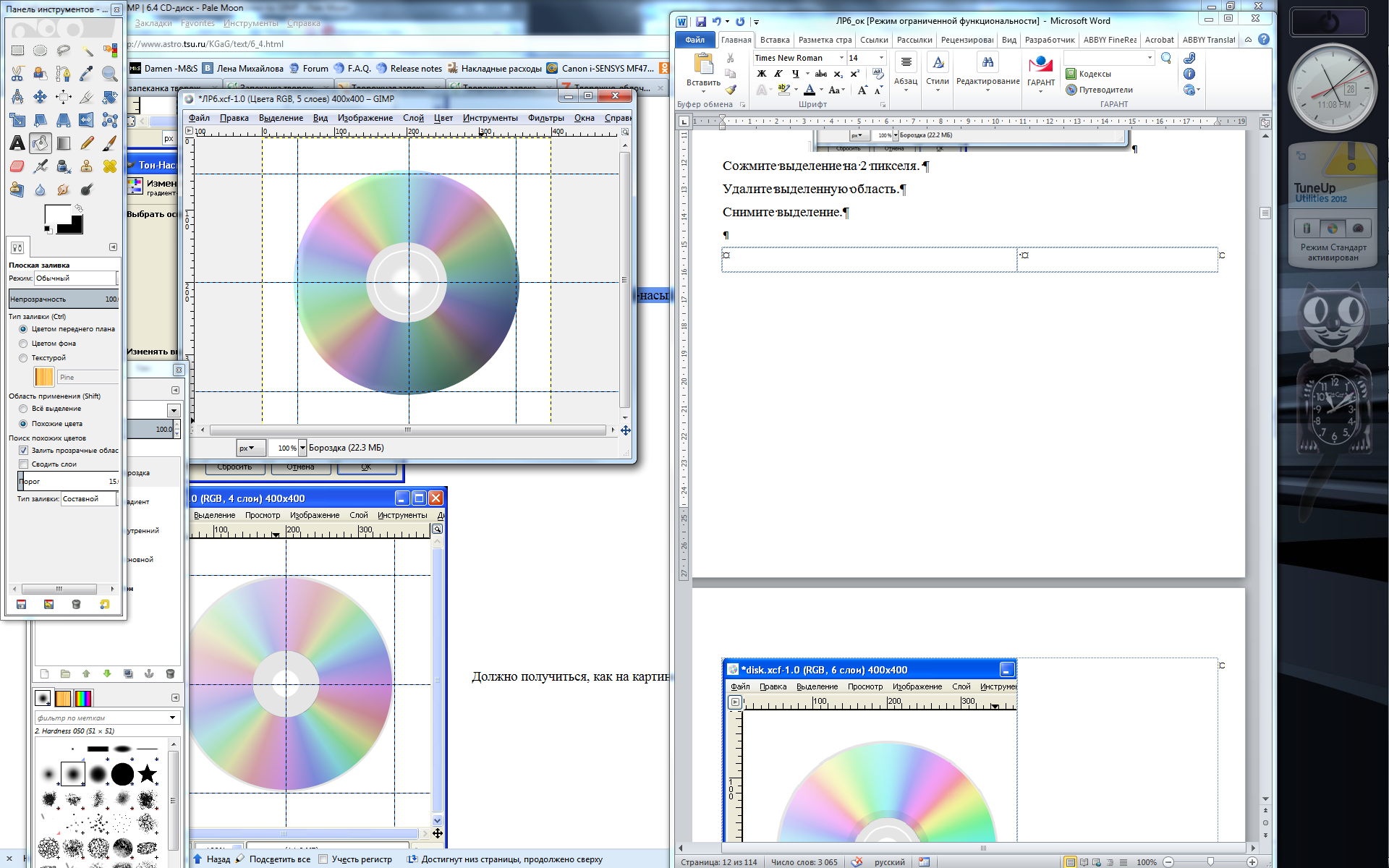Pick the Text tool in GIMP toolbox
This screenshot has width=1389, height=868.
[x=17, y=143]
